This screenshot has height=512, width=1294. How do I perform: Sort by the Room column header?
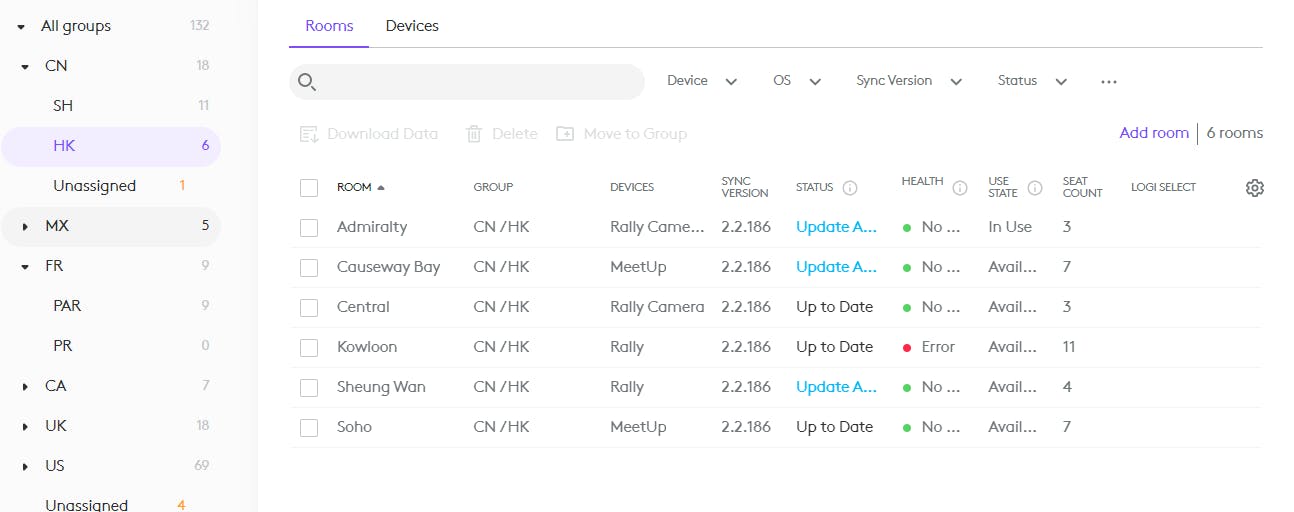click(355, 187)
